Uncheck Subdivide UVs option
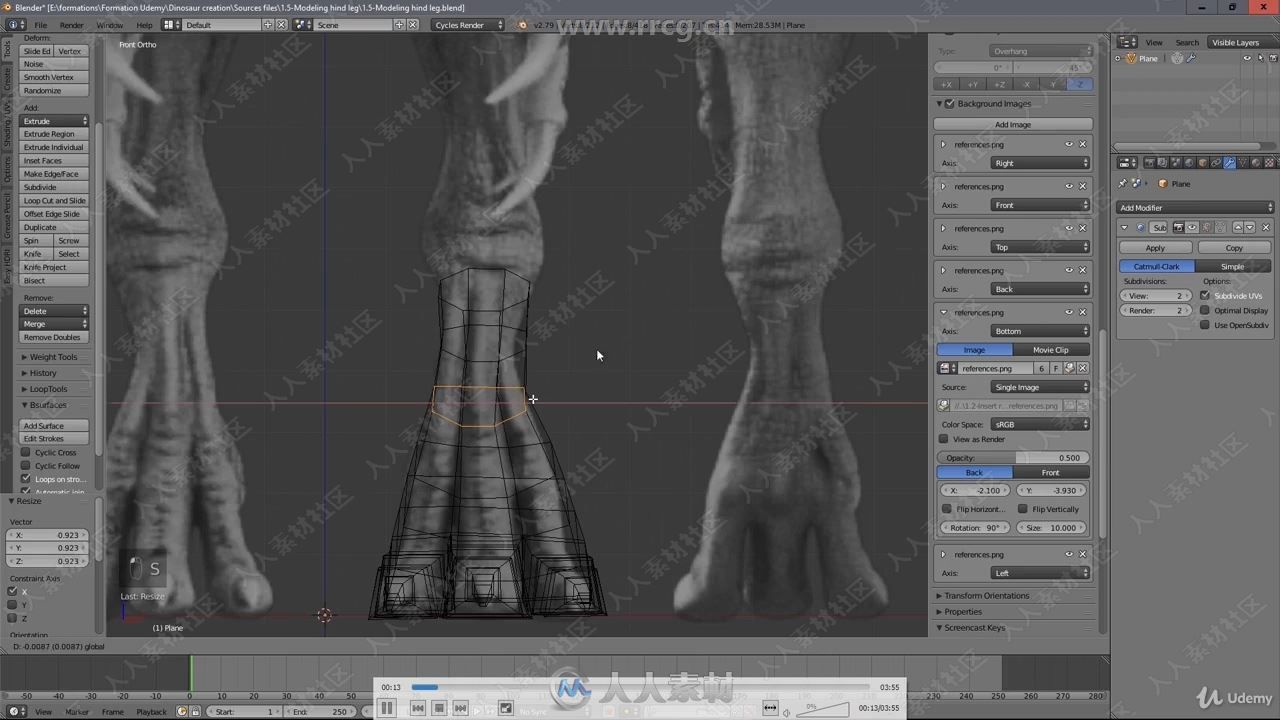Image resolution: width=1280 pixels, height=720 pixels. coord(1205,296)
